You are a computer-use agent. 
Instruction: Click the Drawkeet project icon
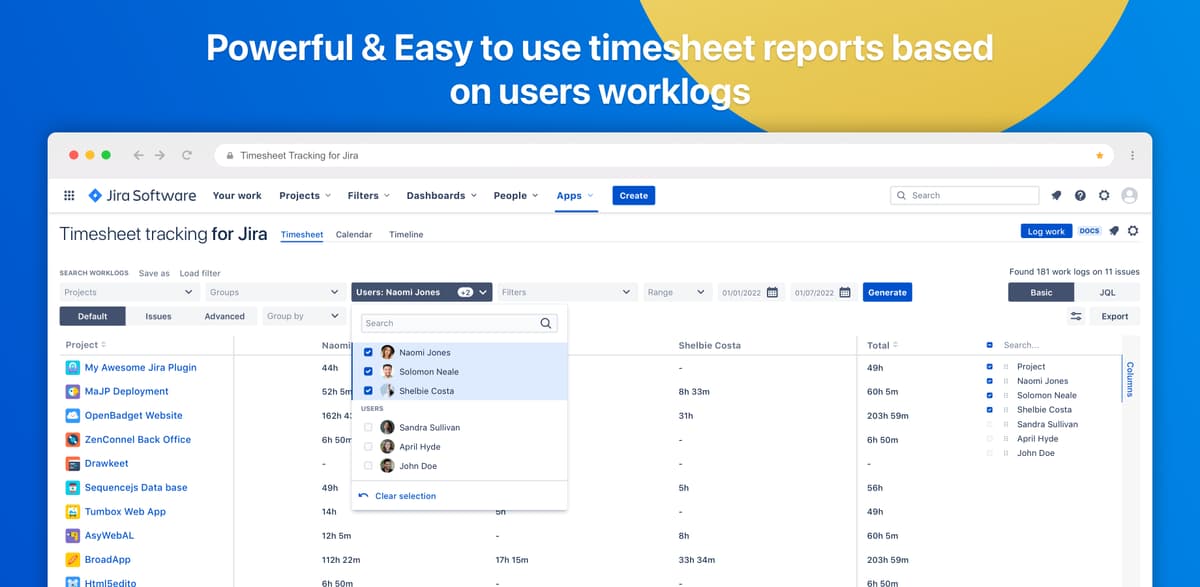pyautogui.click(x=73, y=463)
